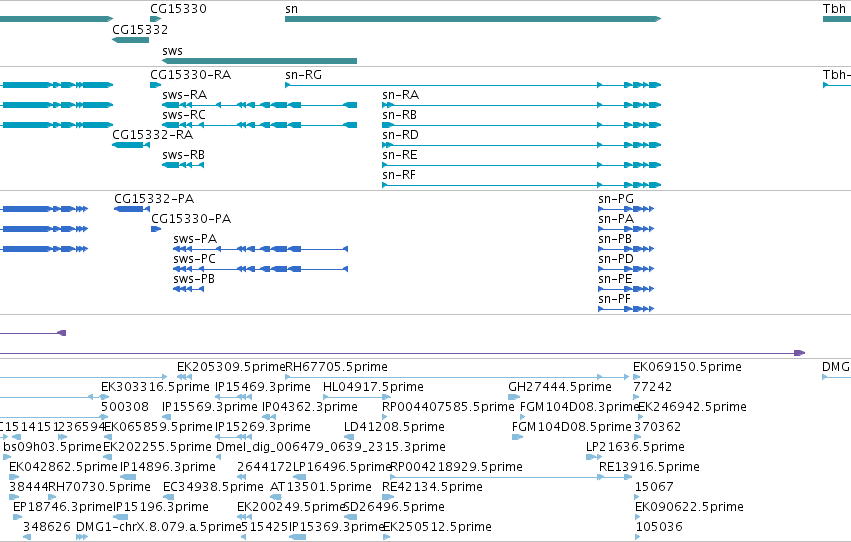Click protein CG15332-PA label
The image size is (851, 542).
tap(154, 199)
